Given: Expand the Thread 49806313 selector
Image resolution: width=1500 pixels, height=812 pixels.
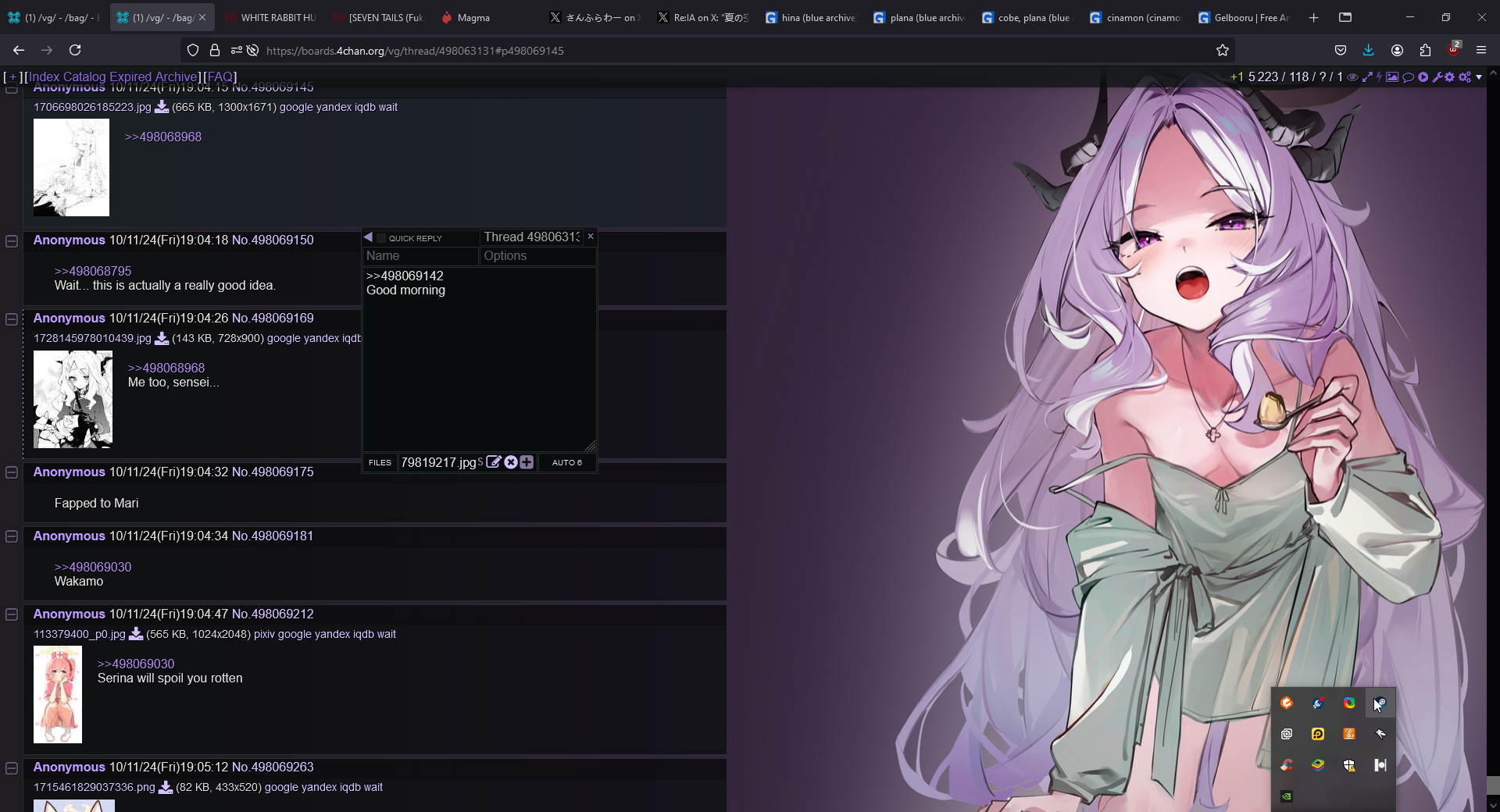Looking at the screenshot, I should point(531,237).
